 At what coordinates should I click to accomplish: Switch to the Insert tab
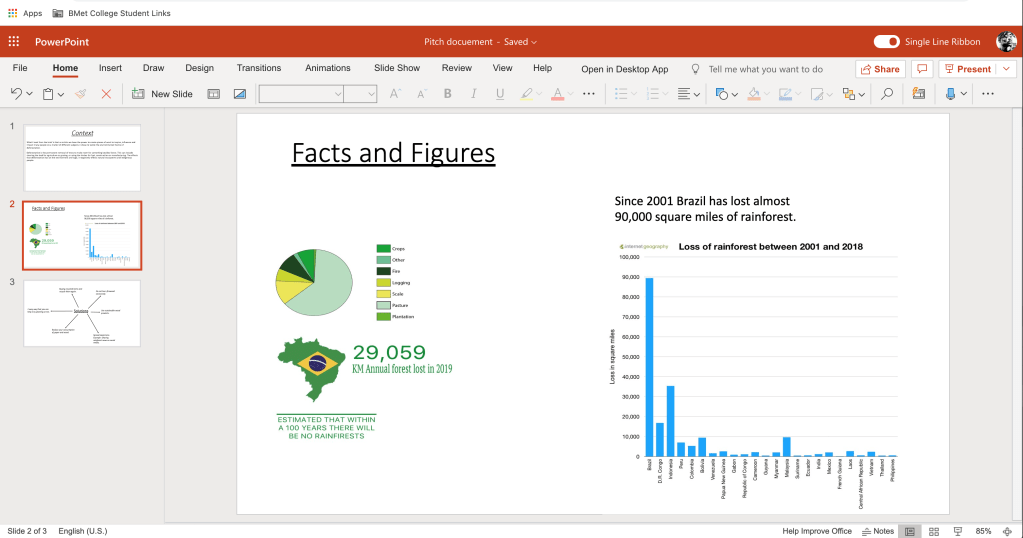[110, 68]
